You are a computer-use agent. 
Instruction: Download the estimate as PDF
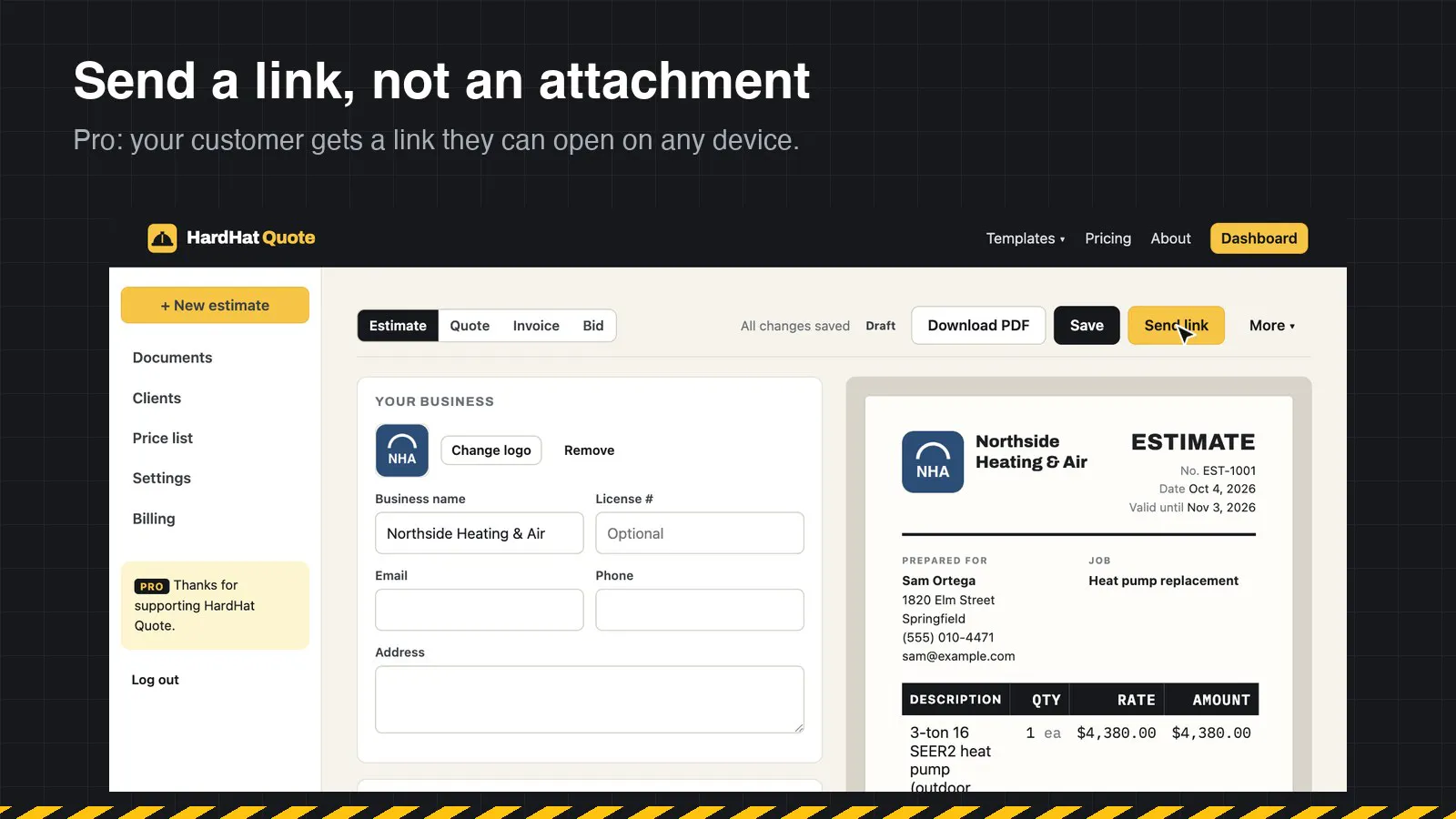click(978, 326)
